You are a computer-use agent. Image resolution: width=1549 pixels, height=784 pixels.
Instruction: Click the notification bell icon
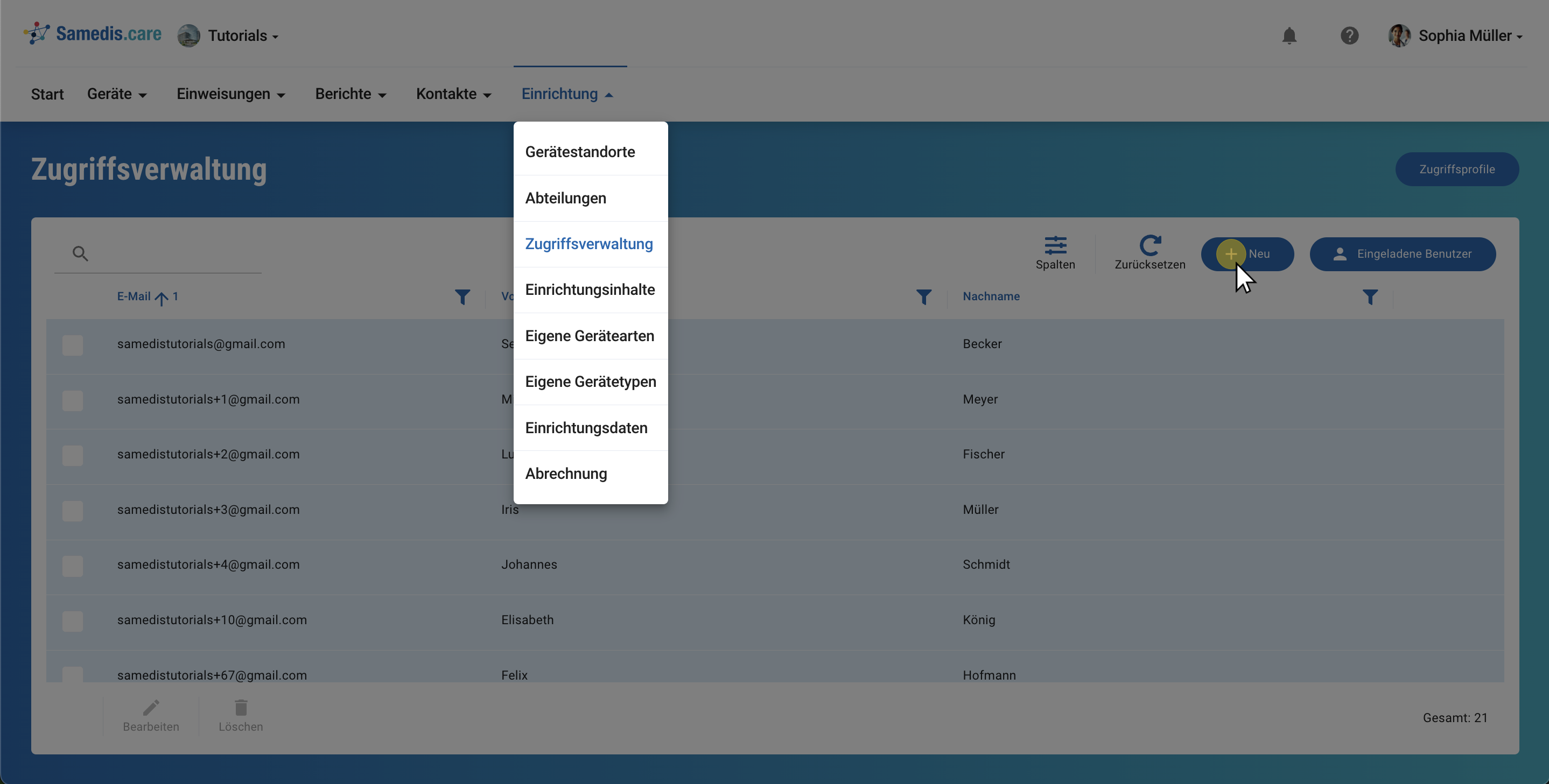[1288, 36]
